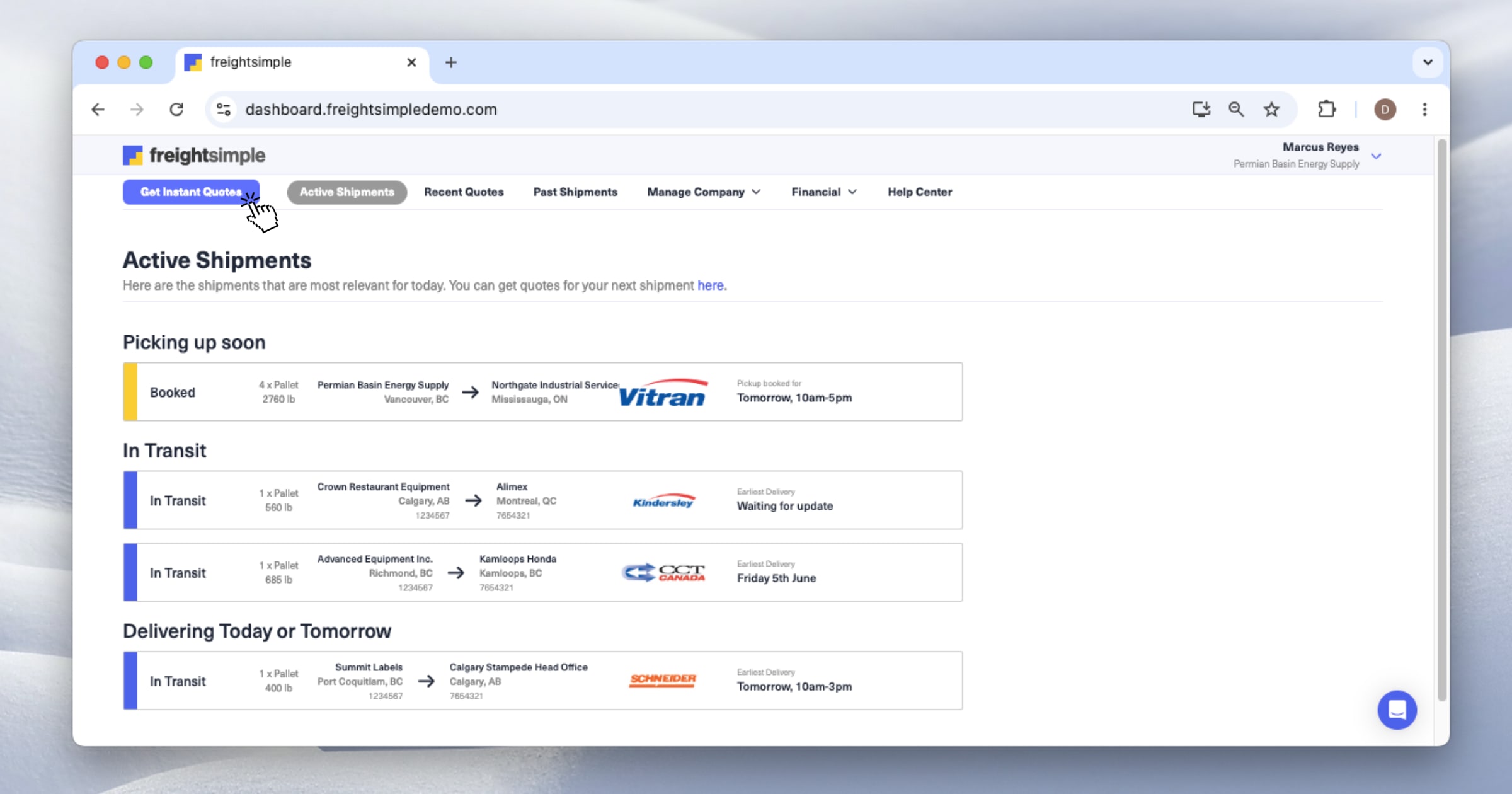The image size is (1512, 794).
Task: Open the Help Center
Action: coord(920,192)
